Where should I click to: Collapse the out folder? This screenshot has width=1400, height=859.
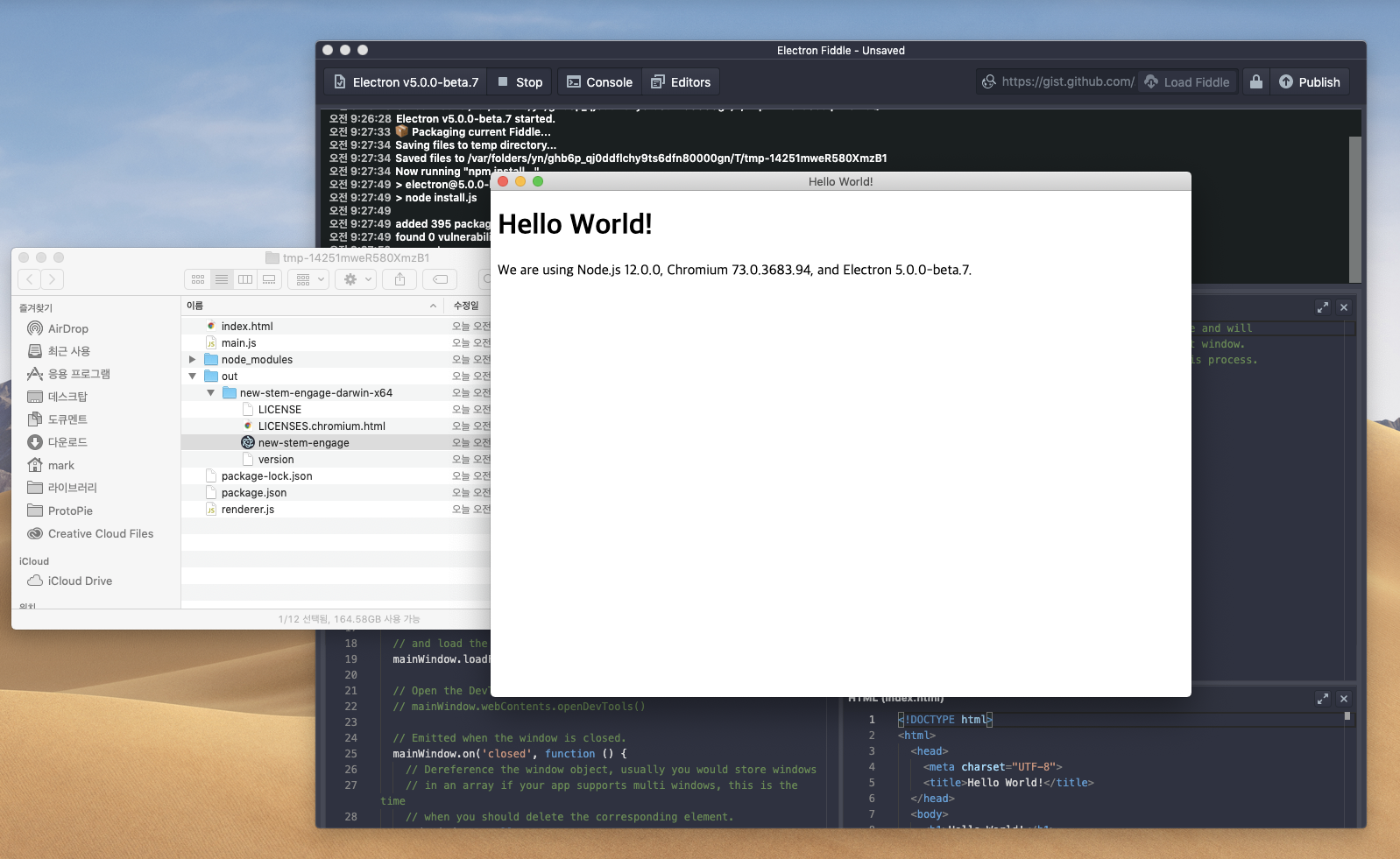point(192,377)
